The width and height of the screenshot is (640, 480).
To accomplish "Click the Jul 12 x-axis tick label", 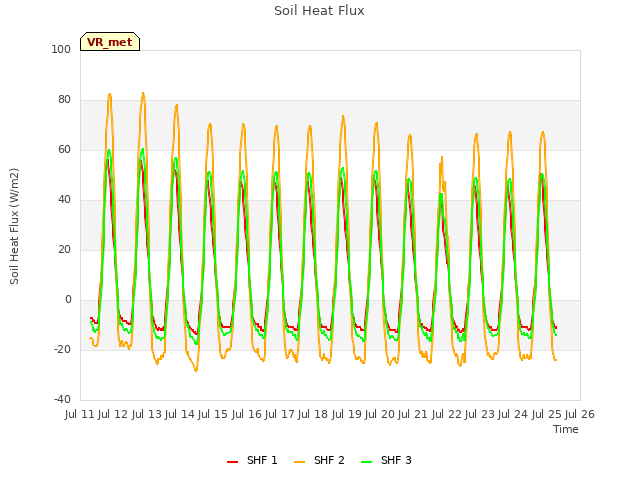I will tap(113, 414).
